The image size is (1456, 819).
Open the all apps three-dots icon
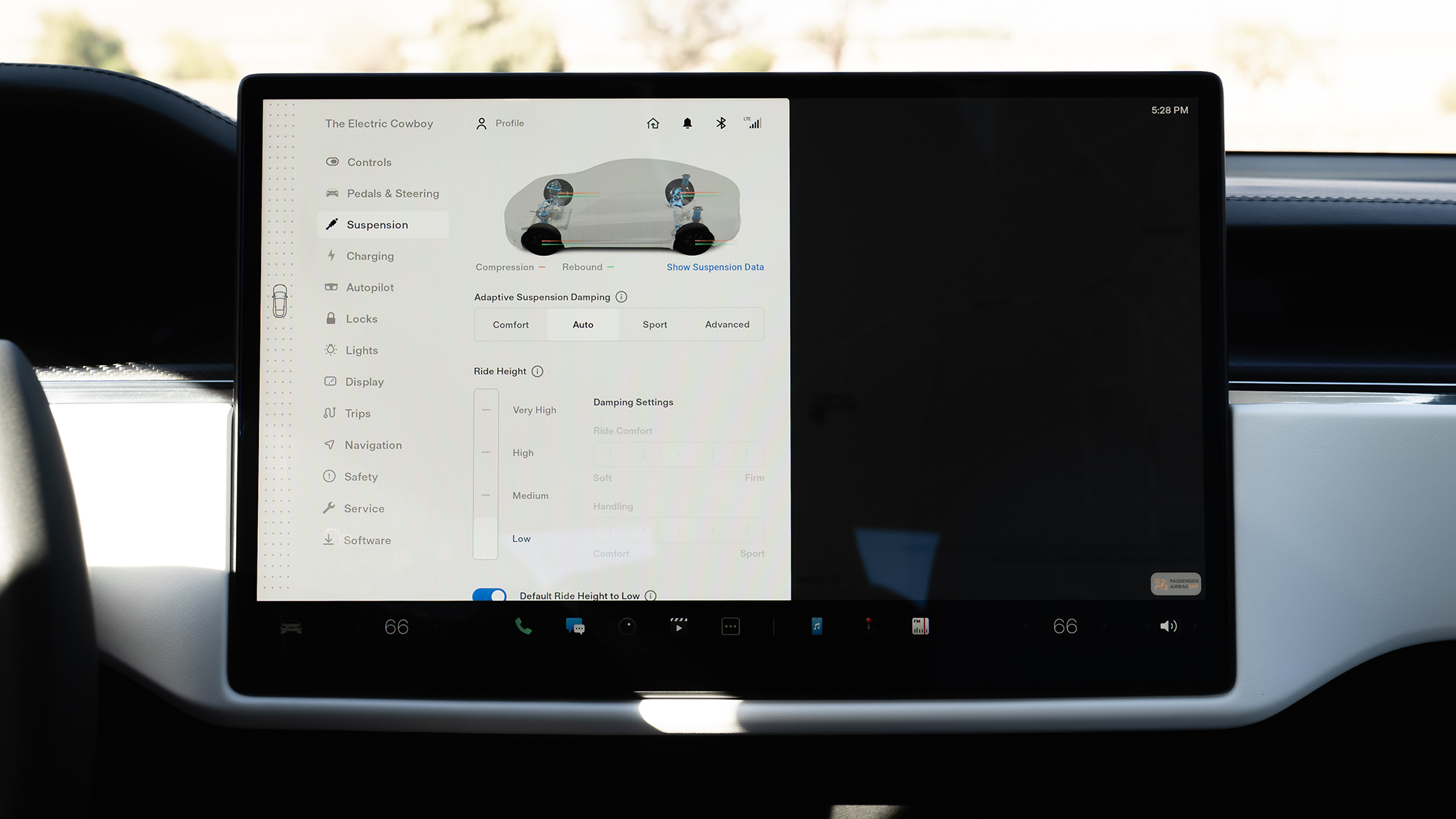pos(731,626)
